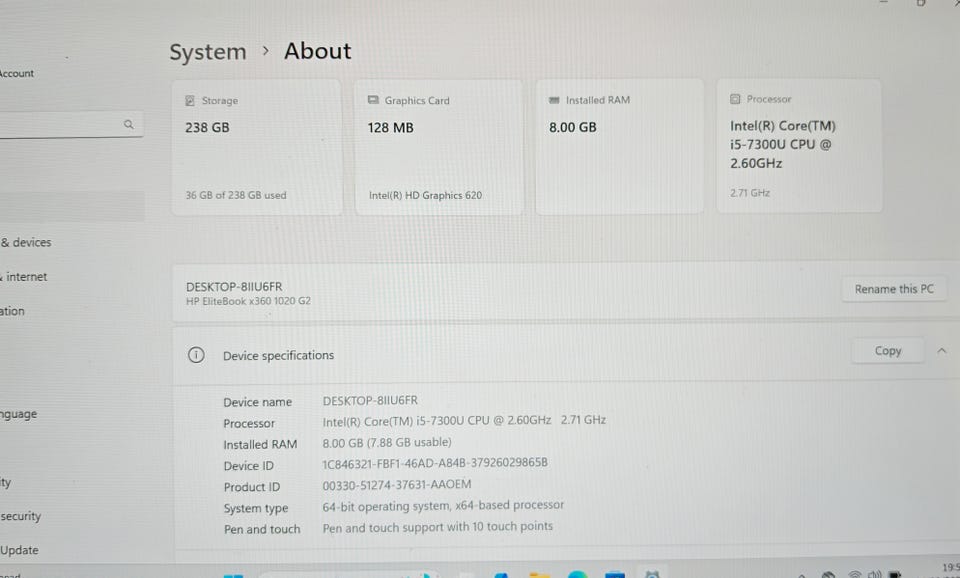The width and height of the screenshot is (960, 578).
Task: Select Product ID 00330-51274-37631-AAOEM
Action: (397, 484)
